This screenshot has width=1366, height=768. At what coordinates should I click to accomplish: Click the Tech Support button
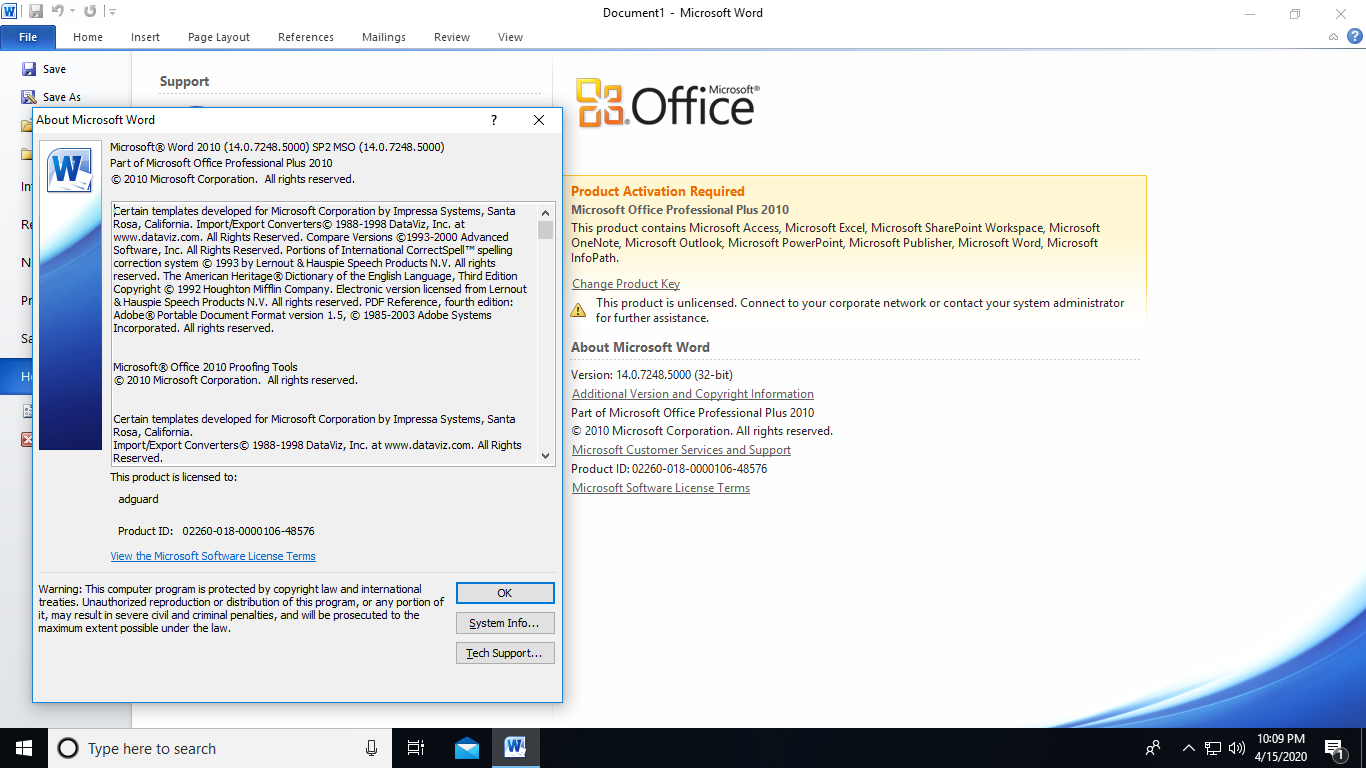[505, 653]
